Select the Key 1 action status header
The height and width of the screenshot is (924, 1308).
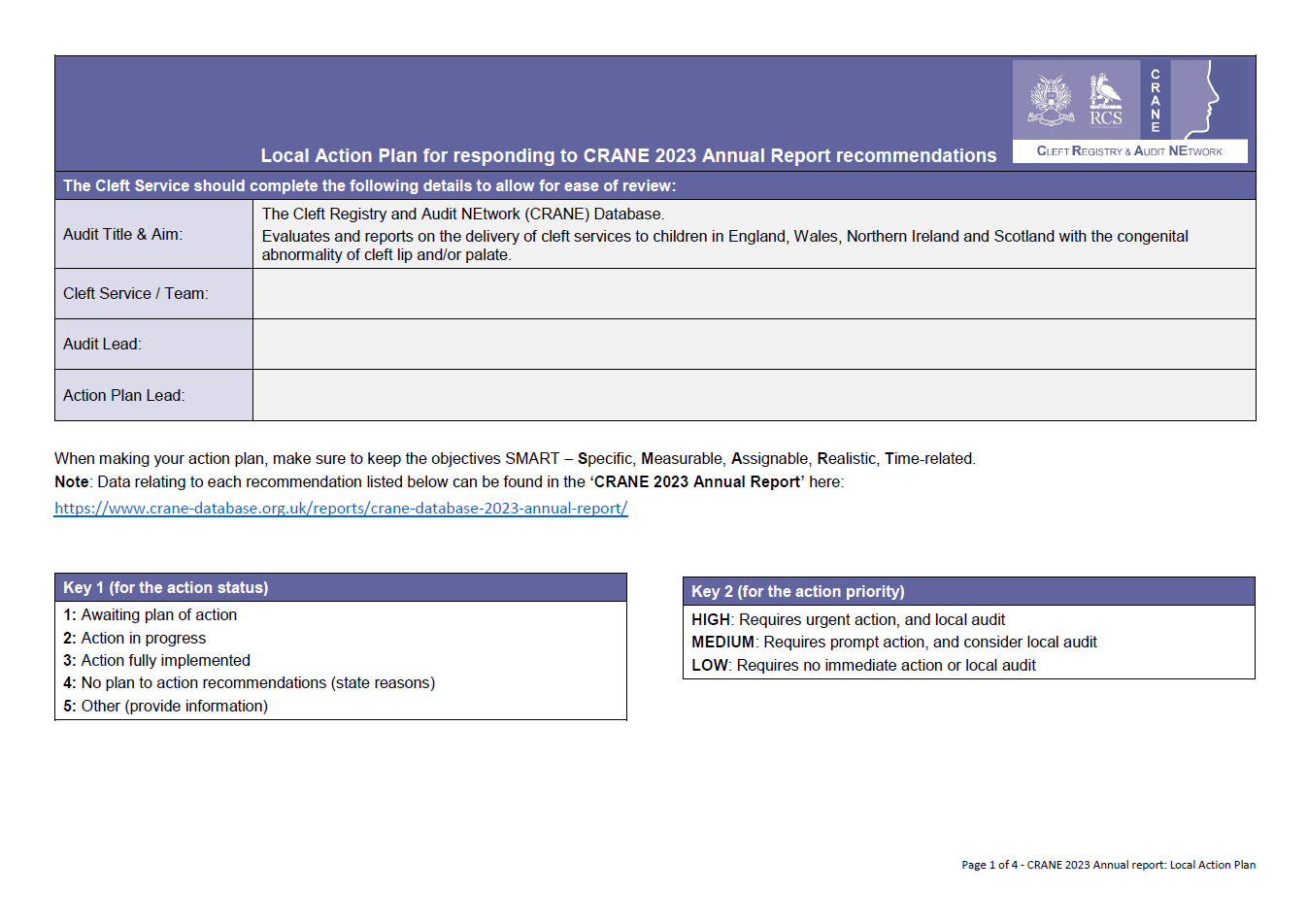(x=166, y=587)
